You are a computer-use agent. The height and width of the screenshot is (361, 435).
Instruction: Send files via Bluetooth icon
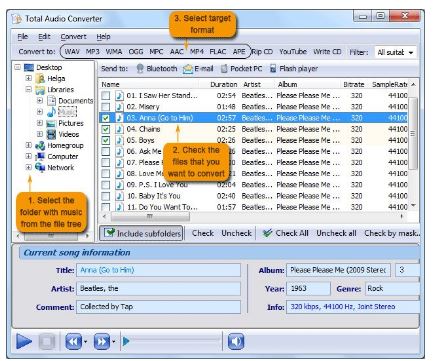coord(140,69)
